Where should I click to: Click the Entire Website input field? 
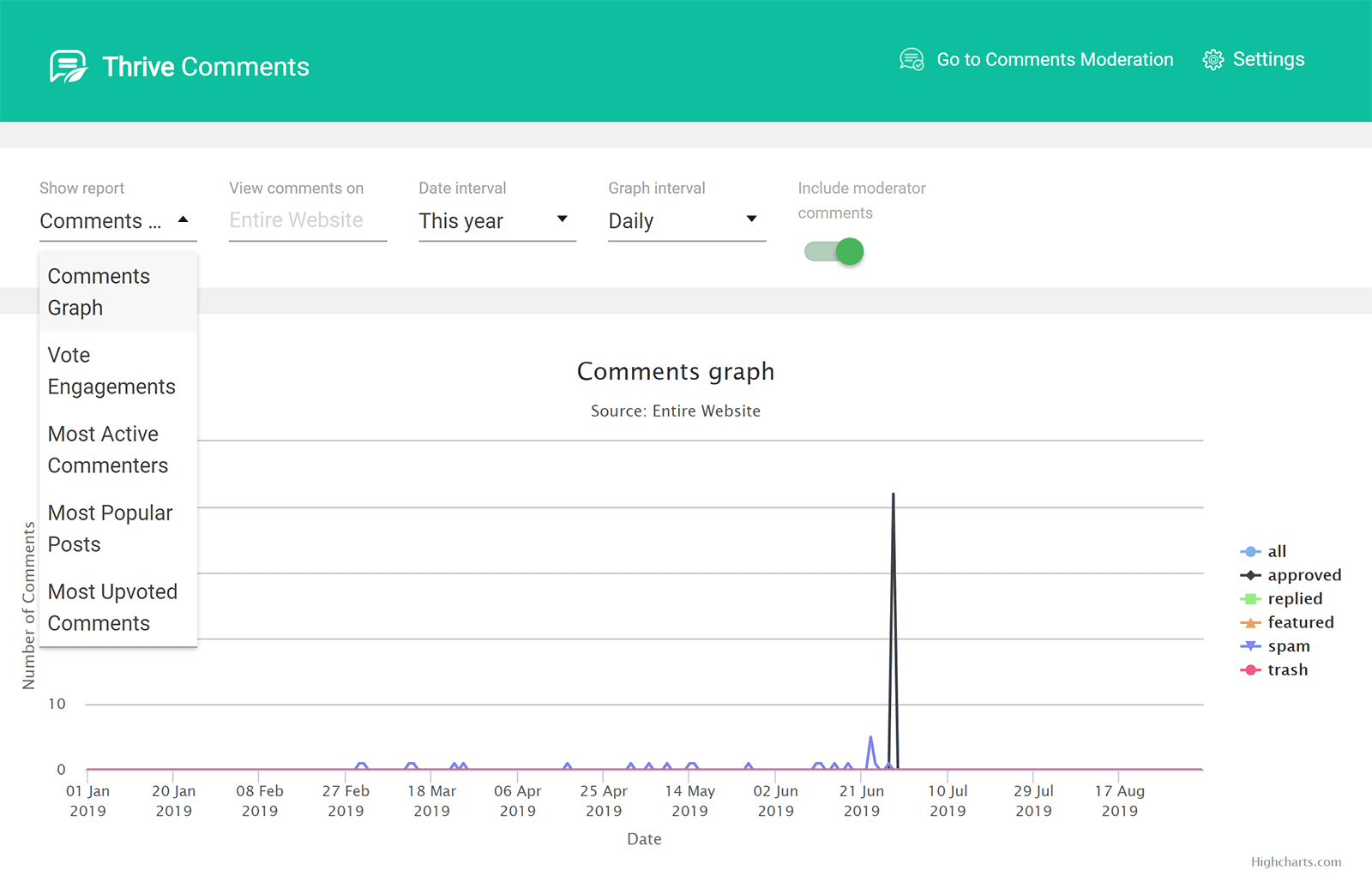[308, 220]
